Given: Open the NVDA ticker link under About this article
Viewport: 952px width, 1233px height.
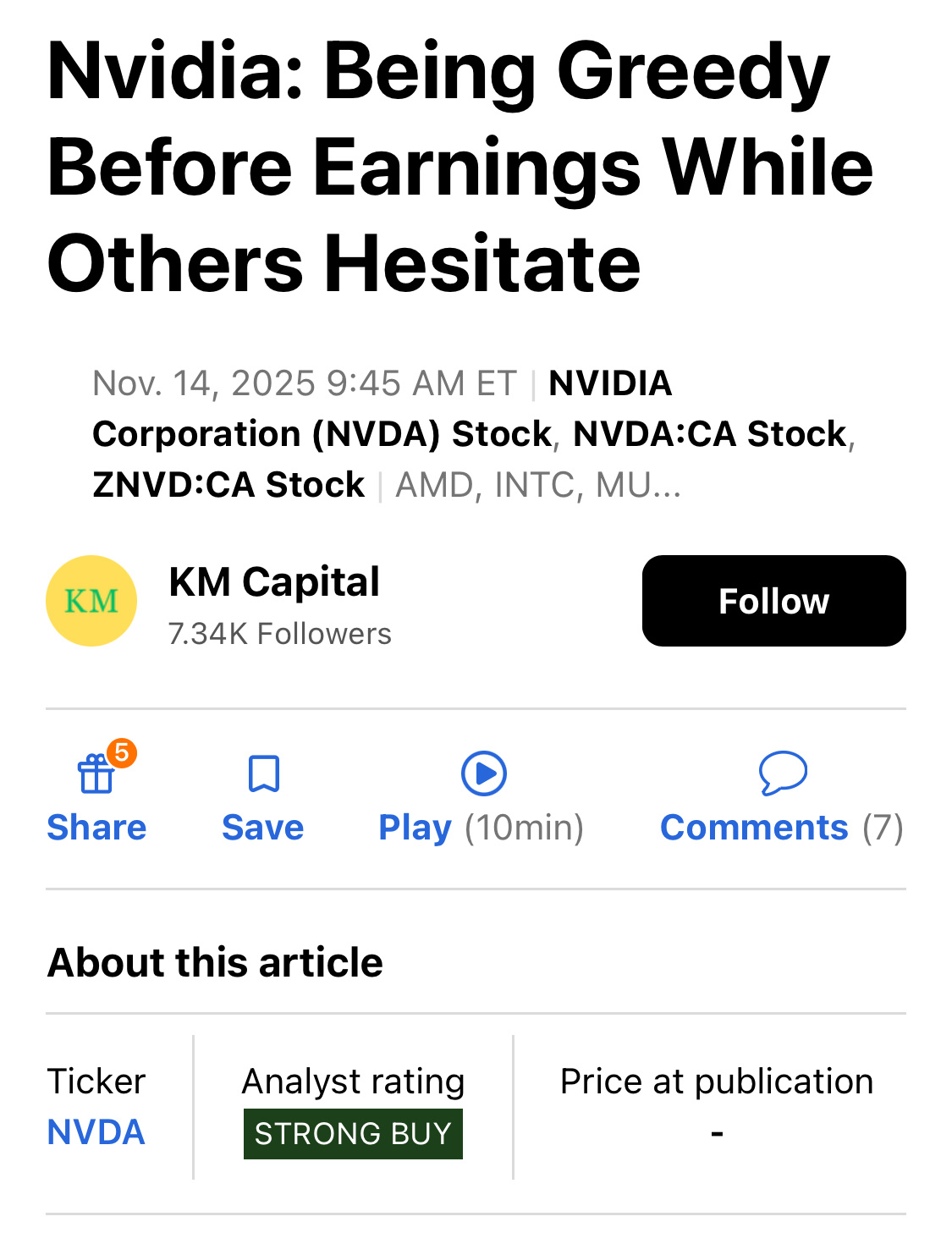Looking at the screenshot, I should [96, 1131].
